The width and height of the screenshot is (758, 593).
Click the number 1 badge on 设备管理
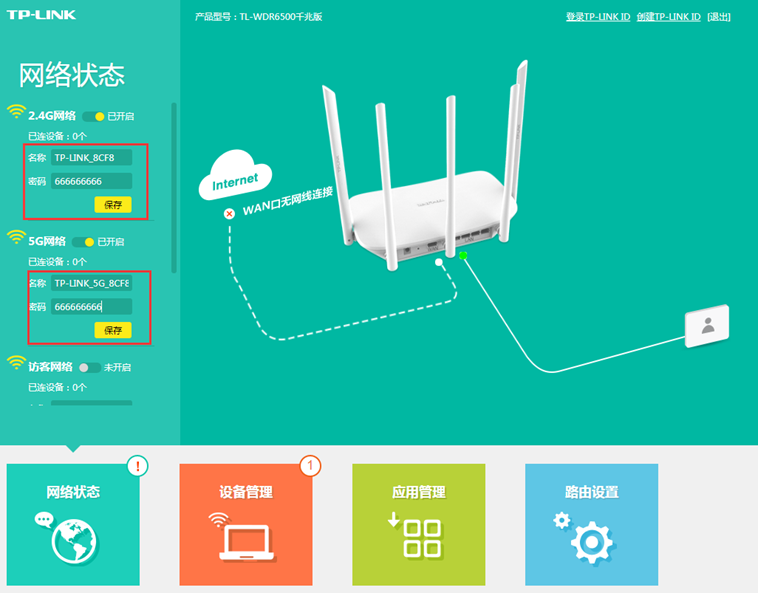[x=310, y=466]
